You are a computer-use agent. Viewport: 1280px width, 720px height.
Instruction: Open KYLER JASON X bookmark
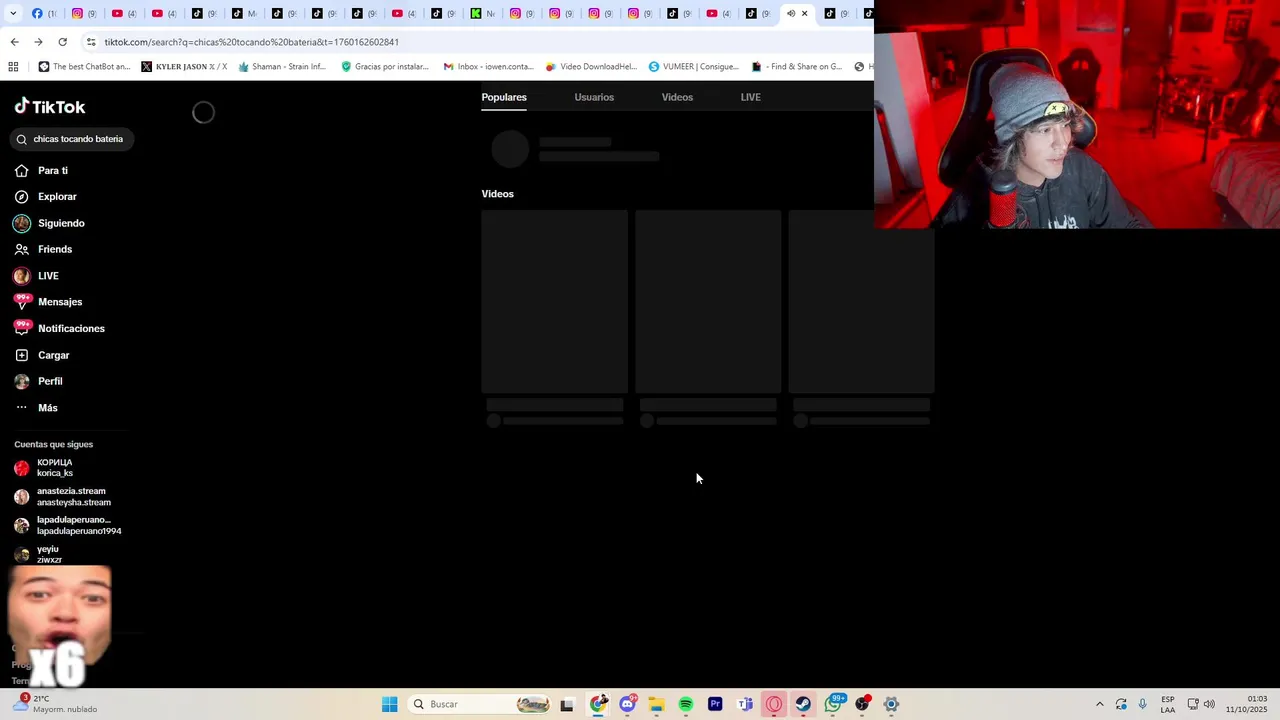(184, 67)
